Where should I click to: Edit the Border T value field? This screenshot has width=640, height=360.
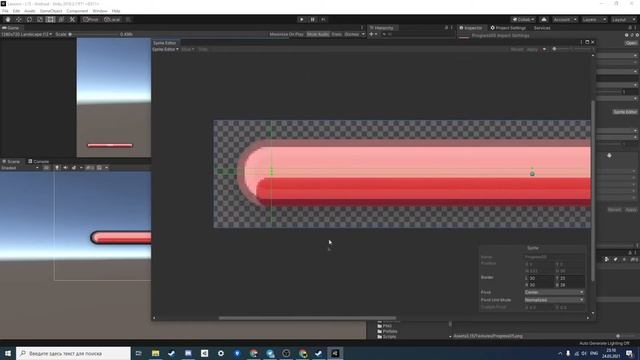pyautogui.click(x=570, y=278)
